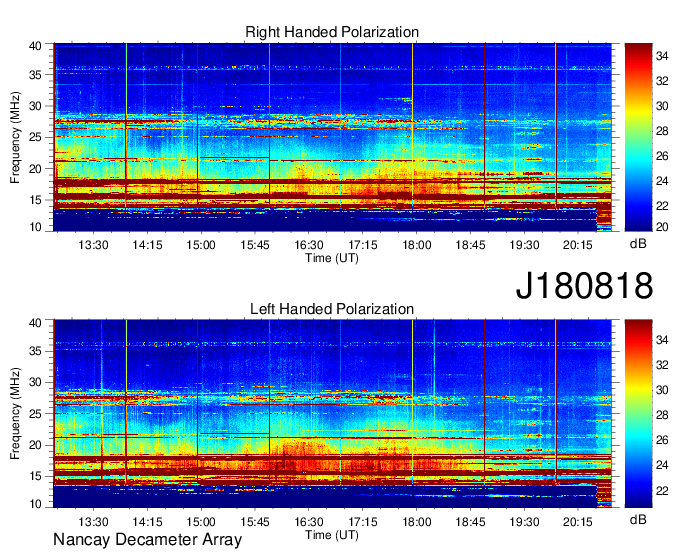Click the 14:15 tick on bottom time axis
The height and width of the screenshot is (552, 680).
(147, 522)
